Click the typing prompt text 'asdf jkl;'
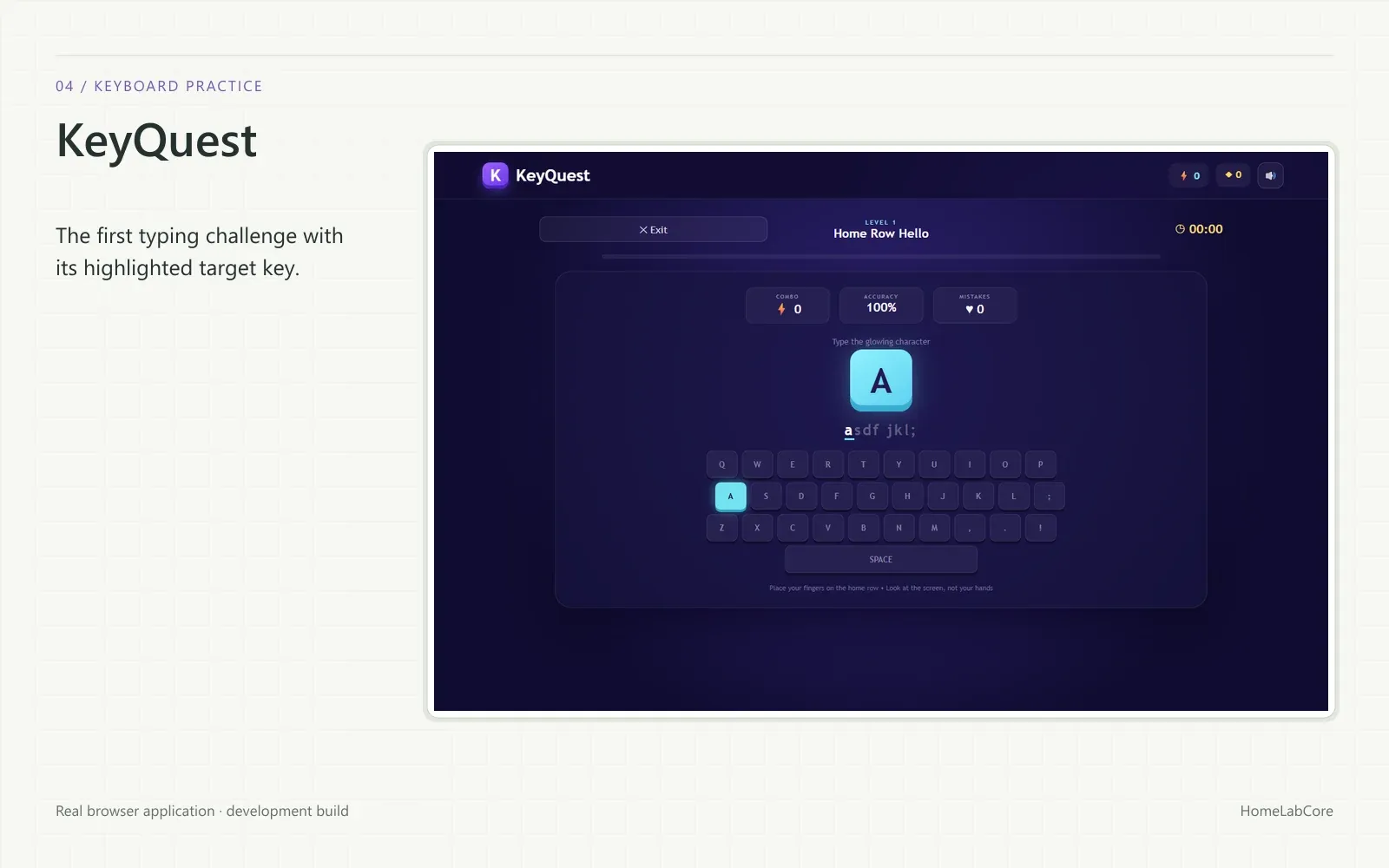This screenshot has height=868, width=1389. tap(880, 431)
